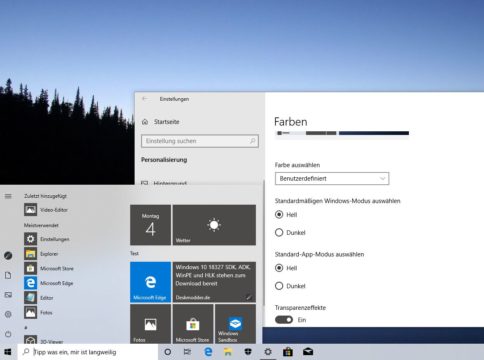This screenshot has height=360, width=484.
Task: Go to Startseite in Settings
Action: click(x=161, y=122)
